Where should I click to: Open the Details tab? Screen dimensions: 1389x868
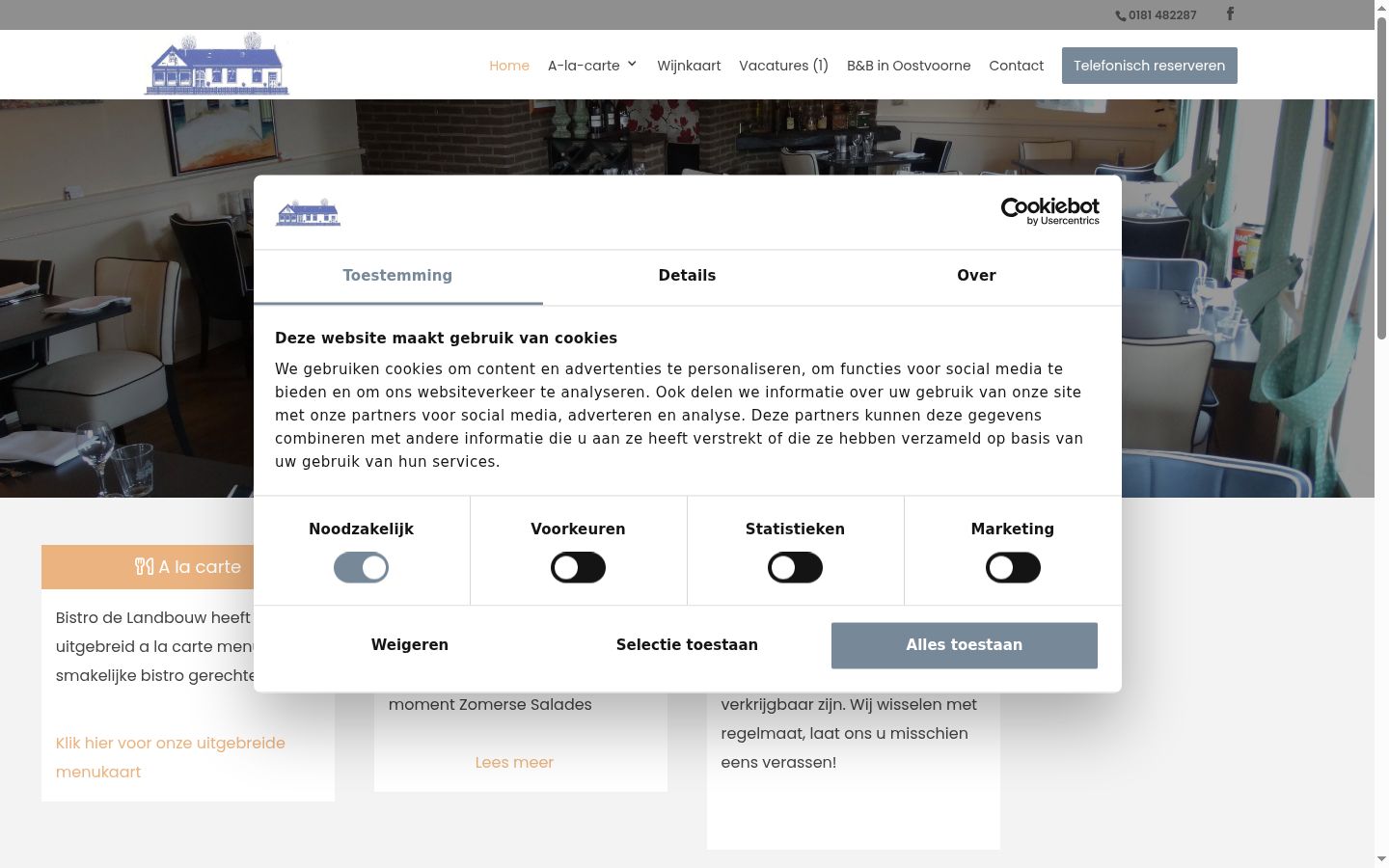[x=687, y=277]
